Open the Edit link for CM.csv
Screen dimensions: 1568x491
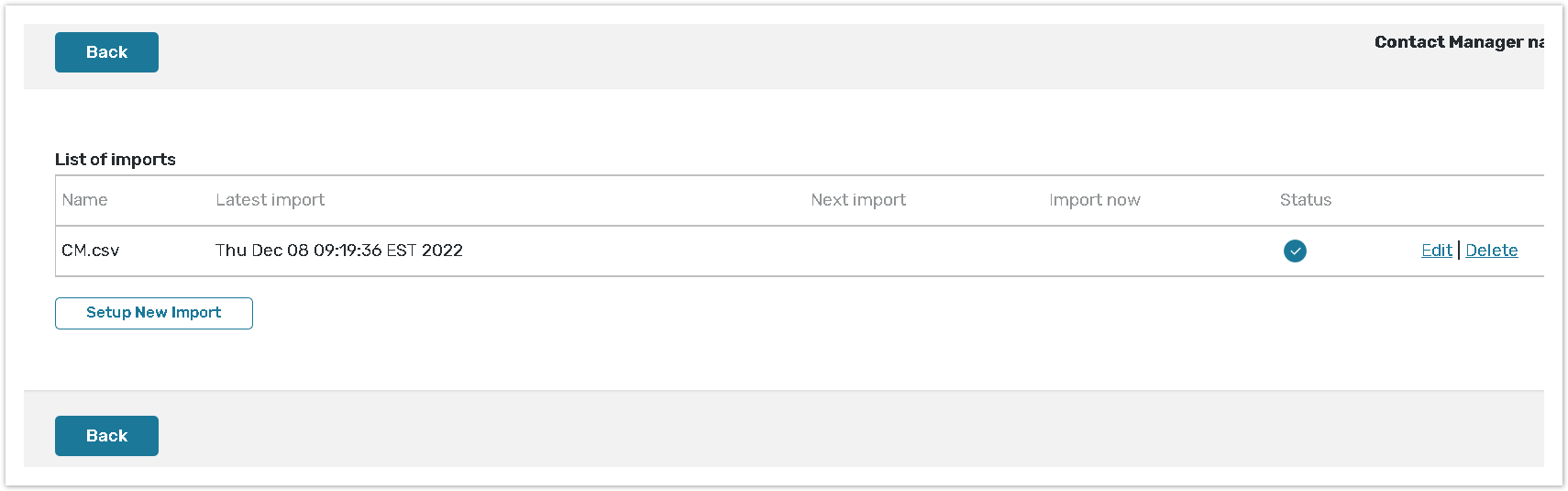click(x=1436, y=251)
